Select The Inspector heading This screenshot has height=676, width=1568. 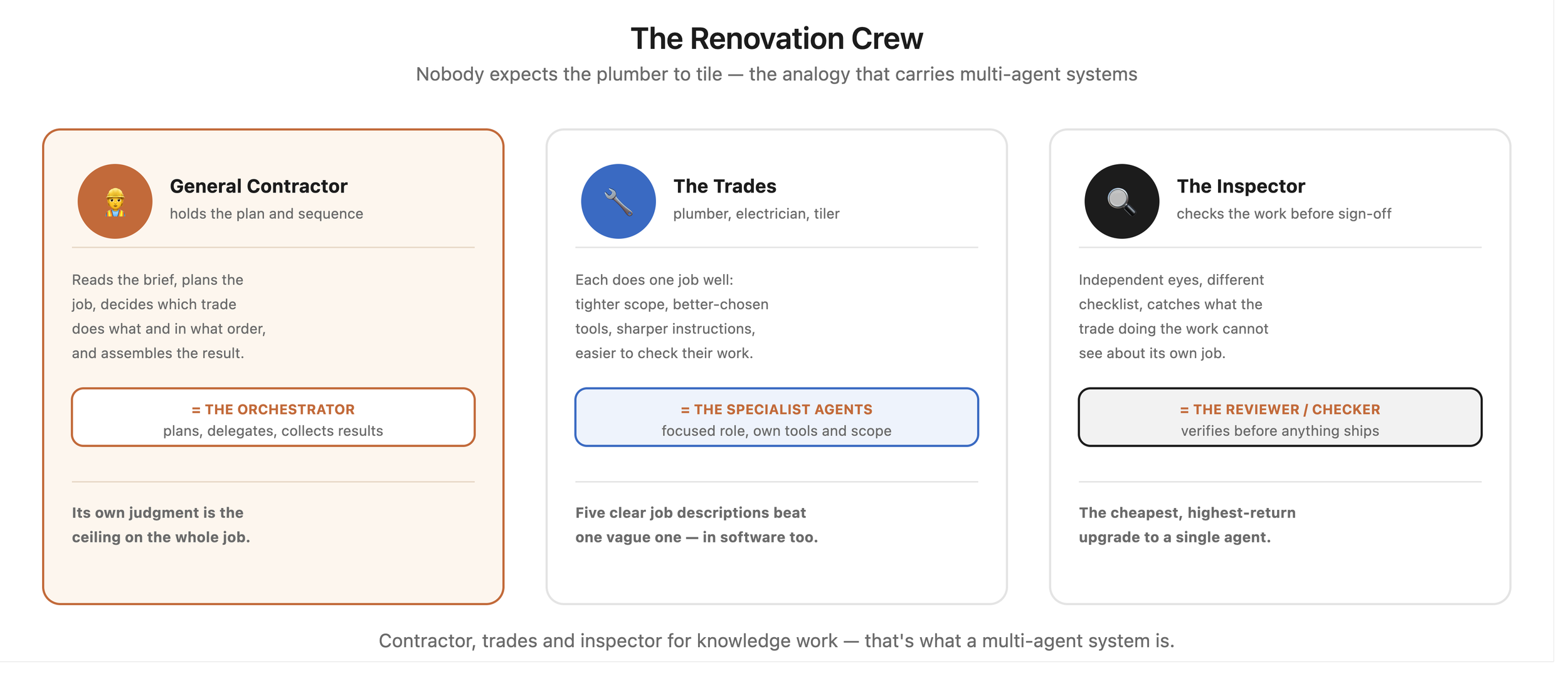click(1241, 186)
